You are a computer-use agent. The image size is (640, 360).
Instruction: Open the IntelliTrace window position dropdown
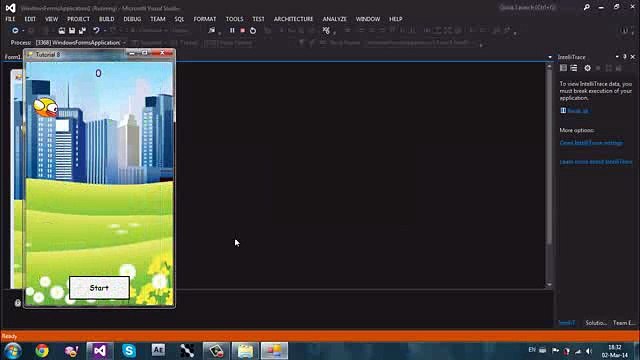(x=617, y=57)
